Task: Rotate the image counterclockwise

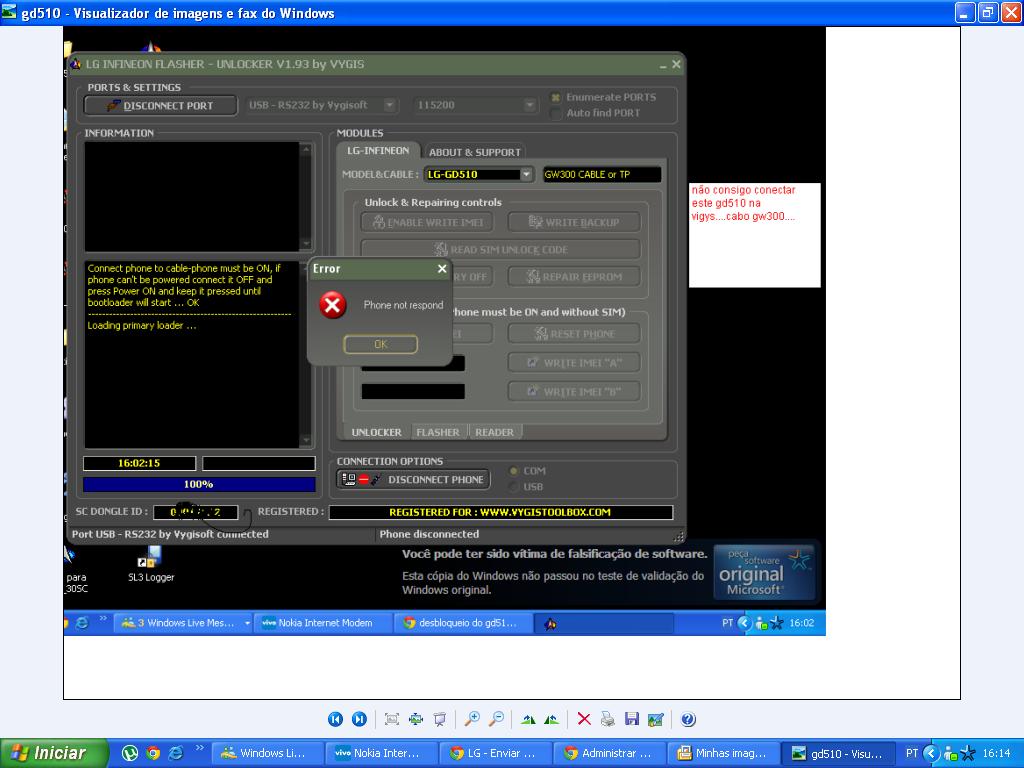Action: 552,719
